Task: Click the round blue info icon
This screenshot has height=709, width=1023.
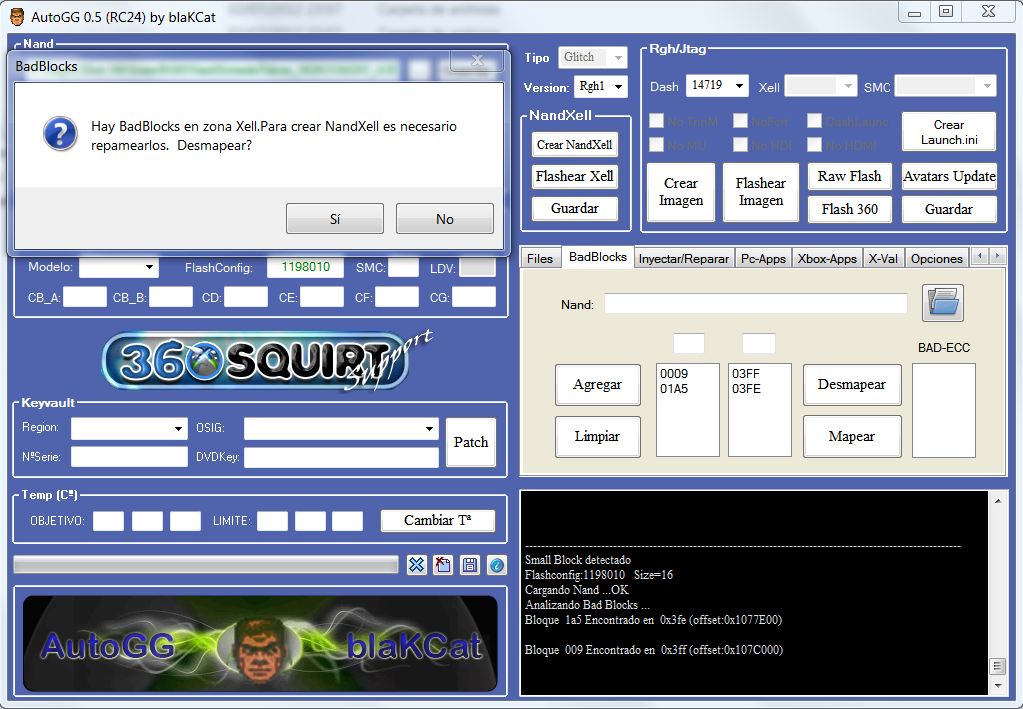Action: pos(496,565)
